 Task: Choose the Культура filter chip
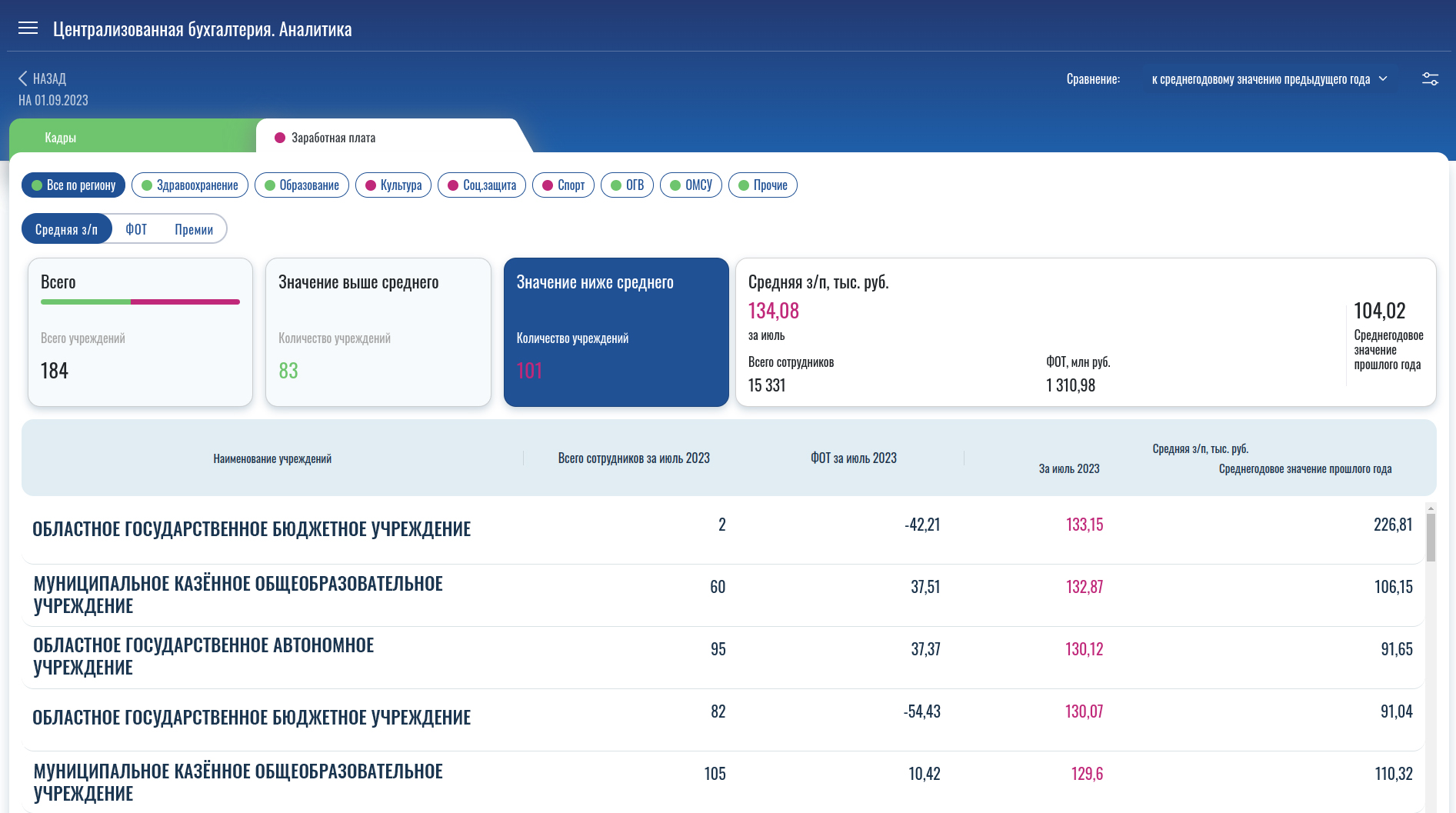tap(393, 185)
